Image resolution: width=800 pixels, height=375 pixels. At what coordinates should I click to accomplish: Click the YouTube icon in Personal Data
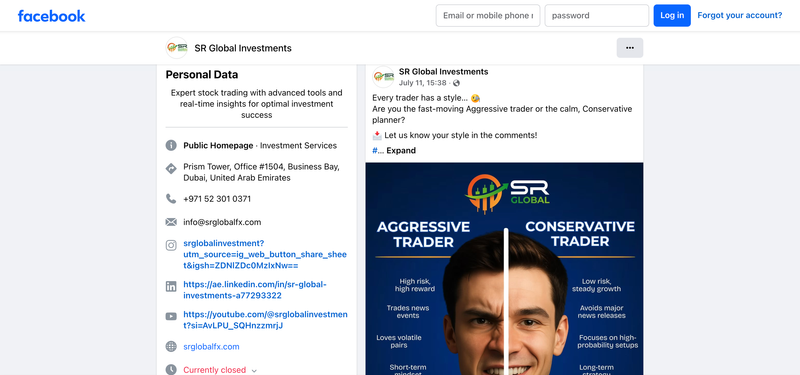[x=171, y=316]
